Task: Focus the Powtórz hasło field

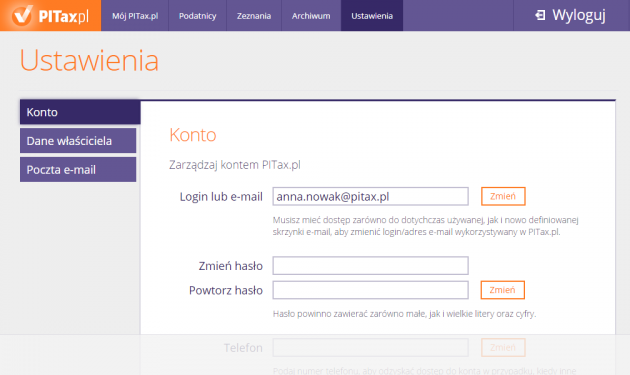Action: [x=370, y=290]
